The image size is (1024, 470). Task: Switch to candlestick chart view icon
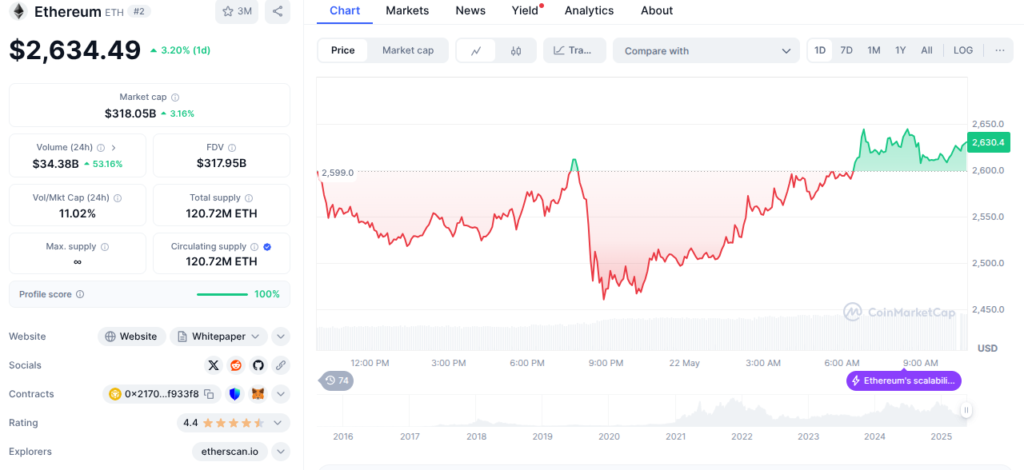click(x=516, y=51)
